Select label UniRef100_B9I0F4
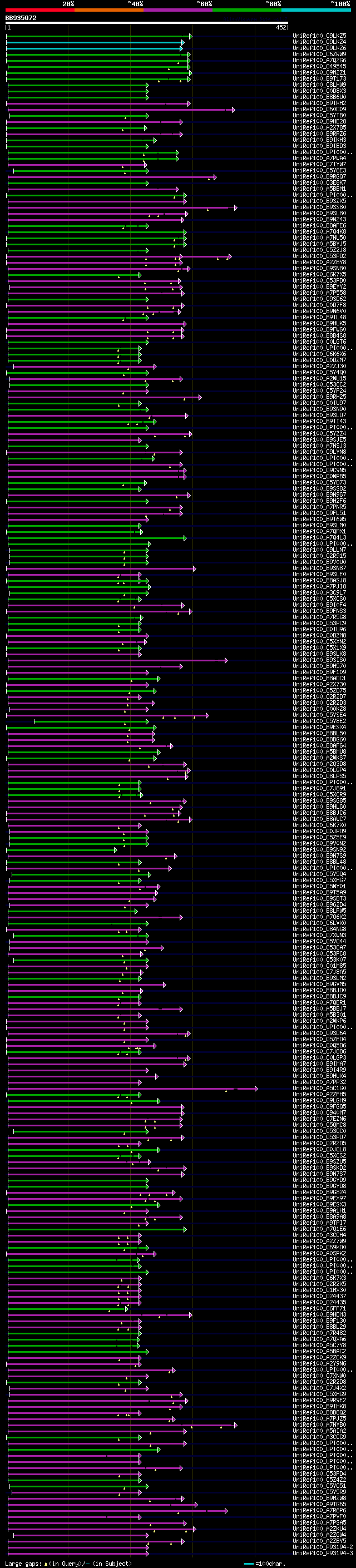Viewport: 356px width, 1568px height. click(319, 605)
